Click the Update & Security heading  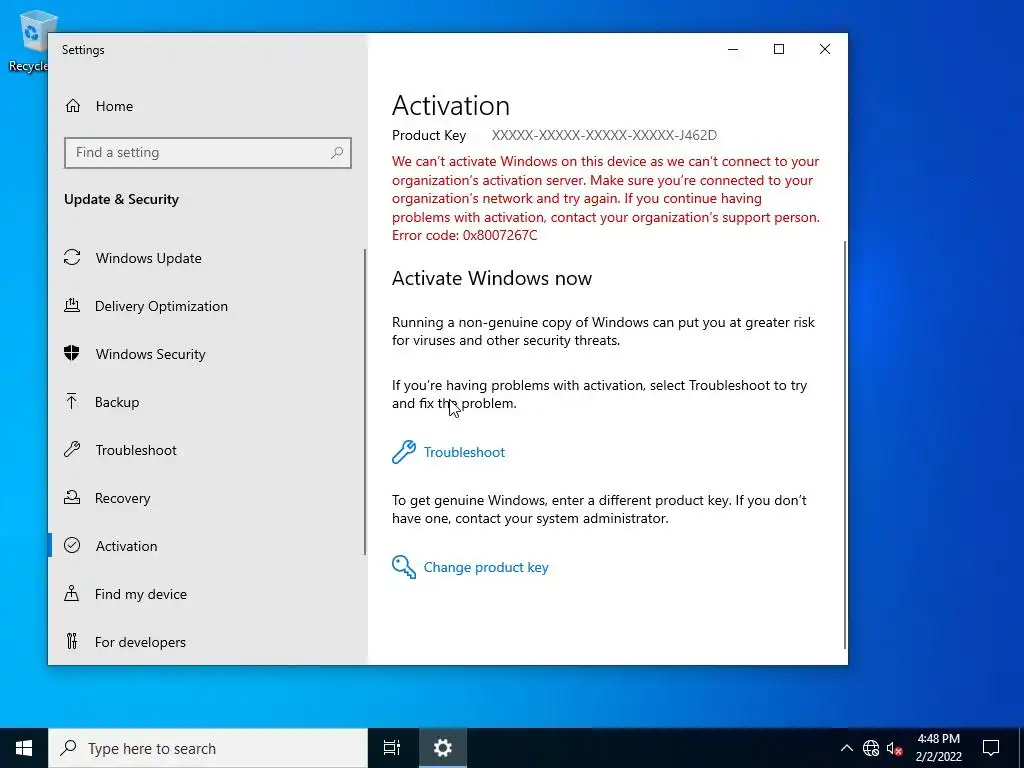click(121, 199)
